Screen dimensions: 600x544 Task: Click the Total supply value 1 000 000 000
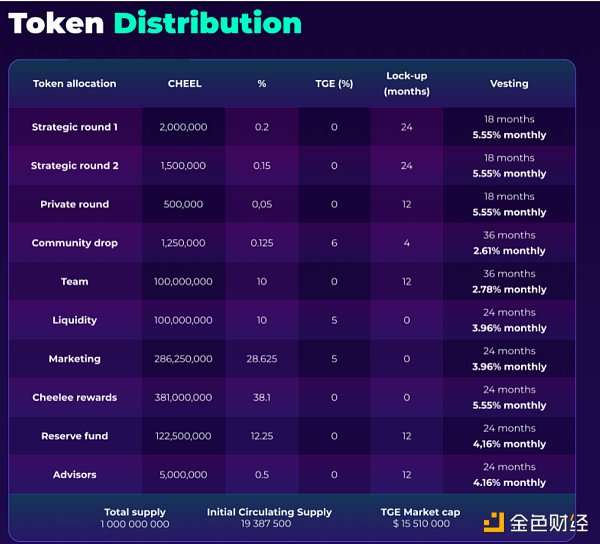point(135,525)
